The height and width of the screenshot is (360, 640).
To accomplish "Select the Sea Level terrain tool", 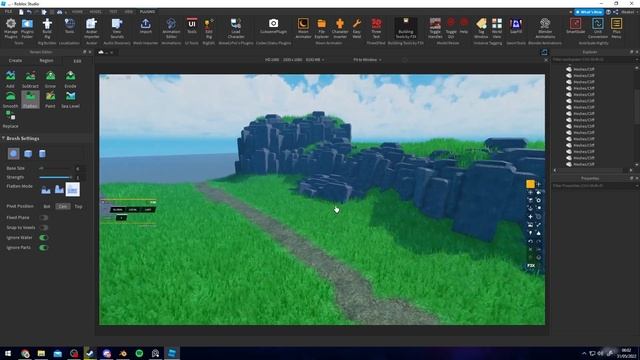I will pyautogui.click(x=70, y=99).
